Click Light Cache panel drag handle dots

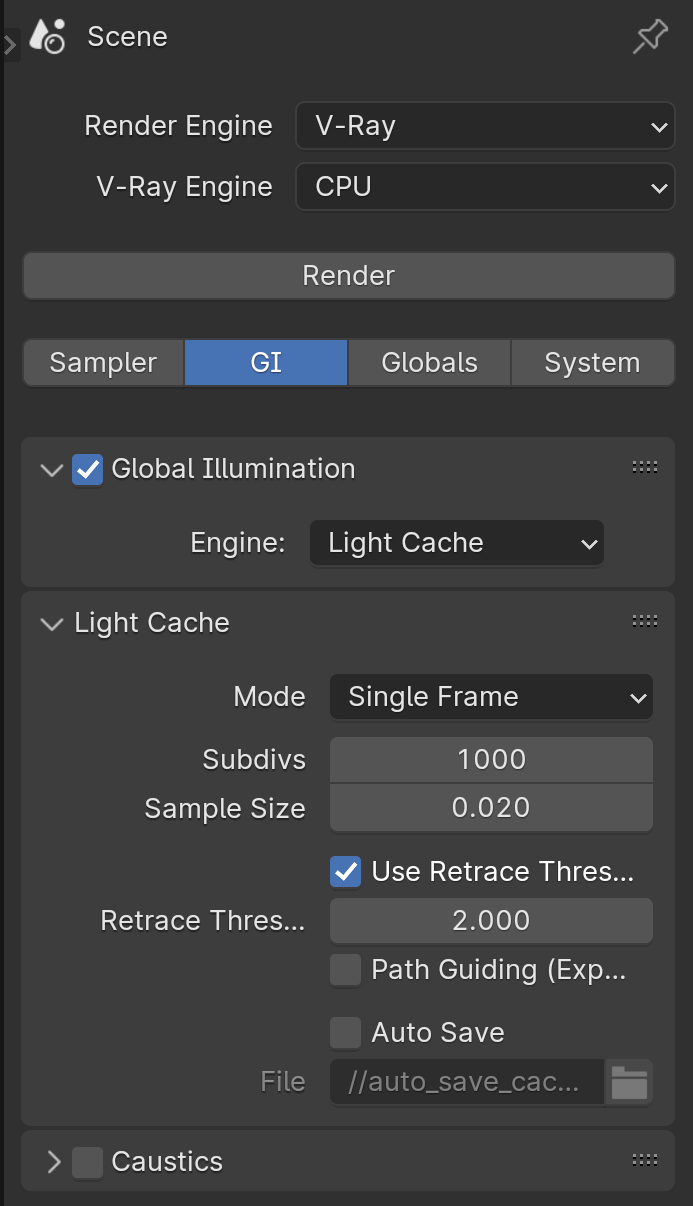pos(645,621)
